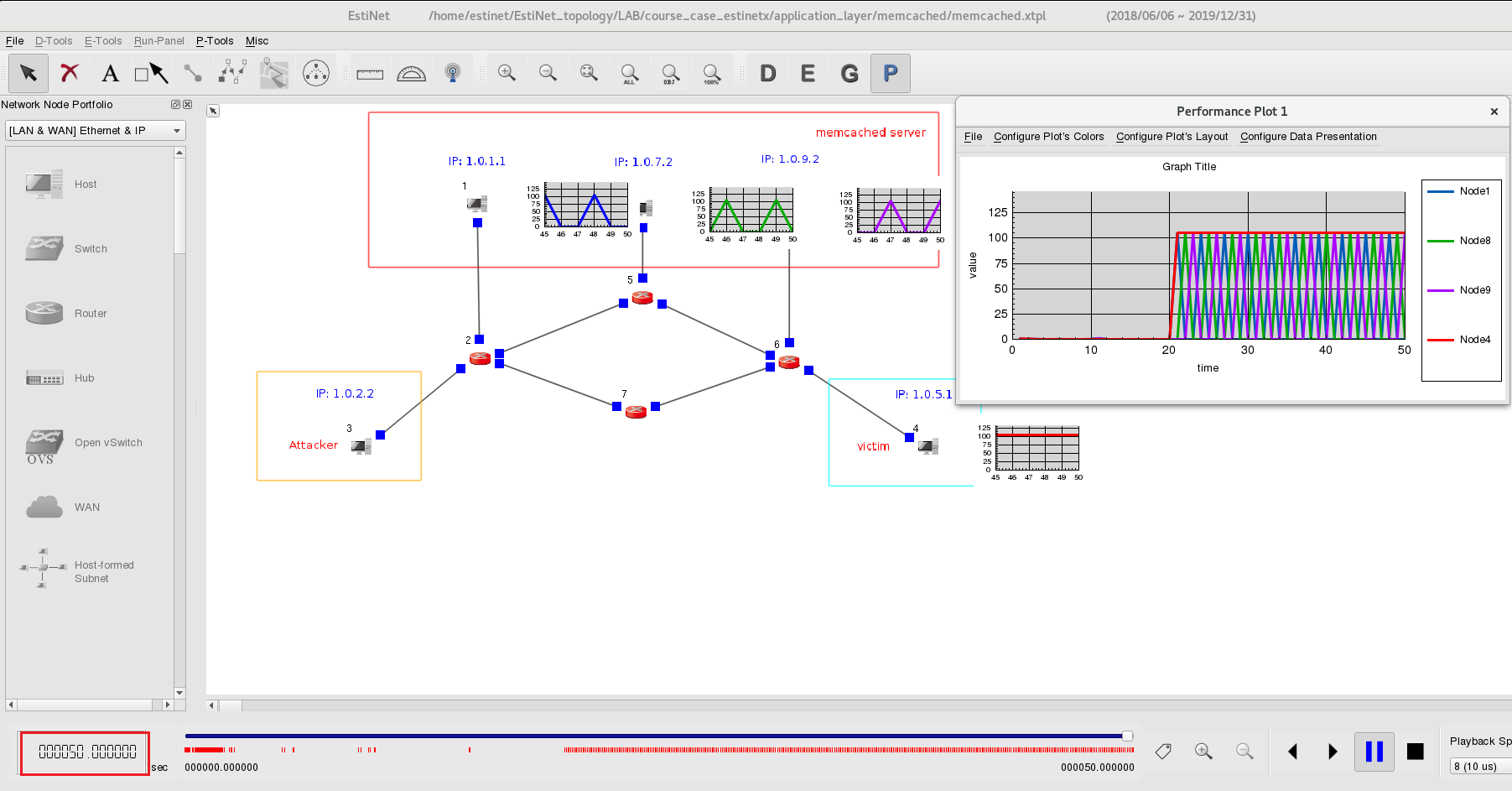The width and height of the screenshot is (1512, 791).
Task: Click Node9 purple legend entry
Action: coord(1460,290)
